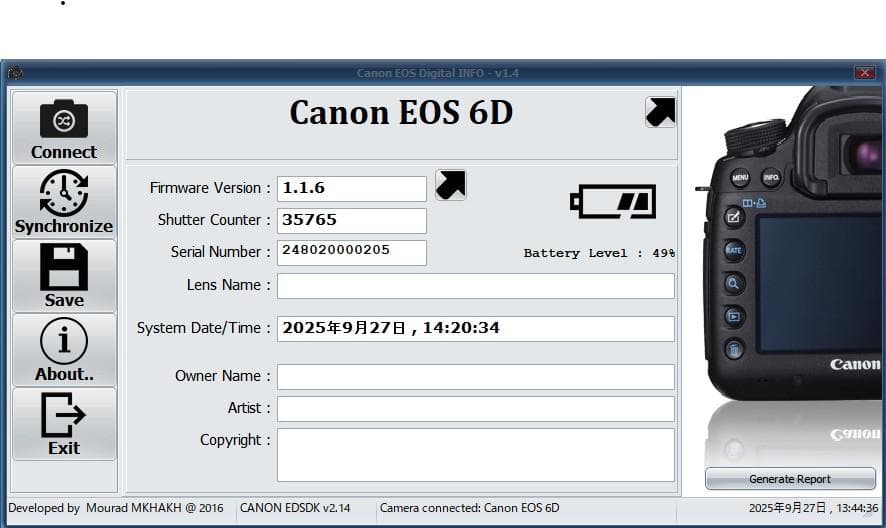This screenshot has width=886, height=528.
Task: Focus the Owner Name input
Action: point(475,376)
